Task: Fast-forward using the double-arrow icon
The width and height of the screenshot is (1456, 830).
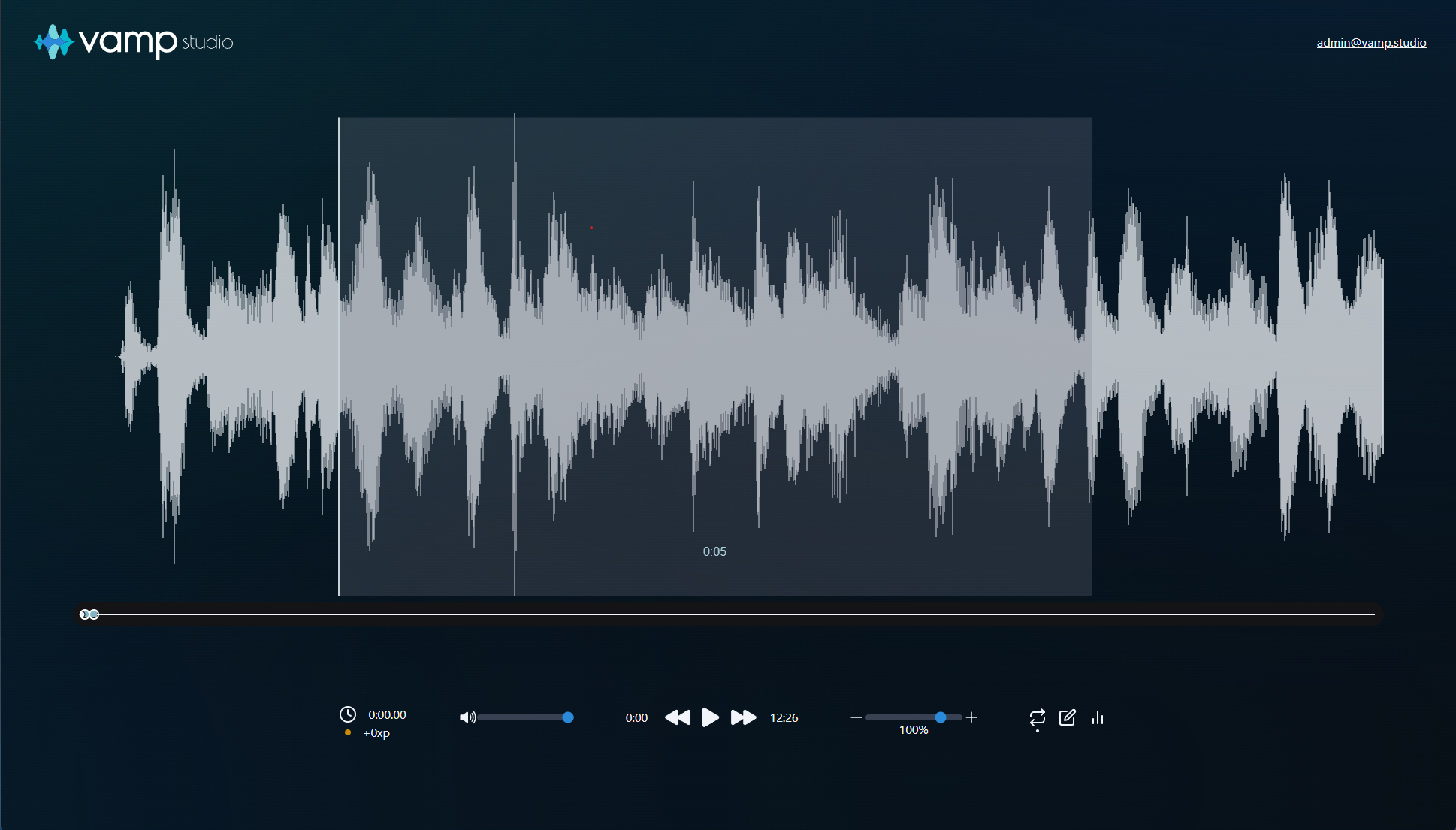Action: pos(743,717)
